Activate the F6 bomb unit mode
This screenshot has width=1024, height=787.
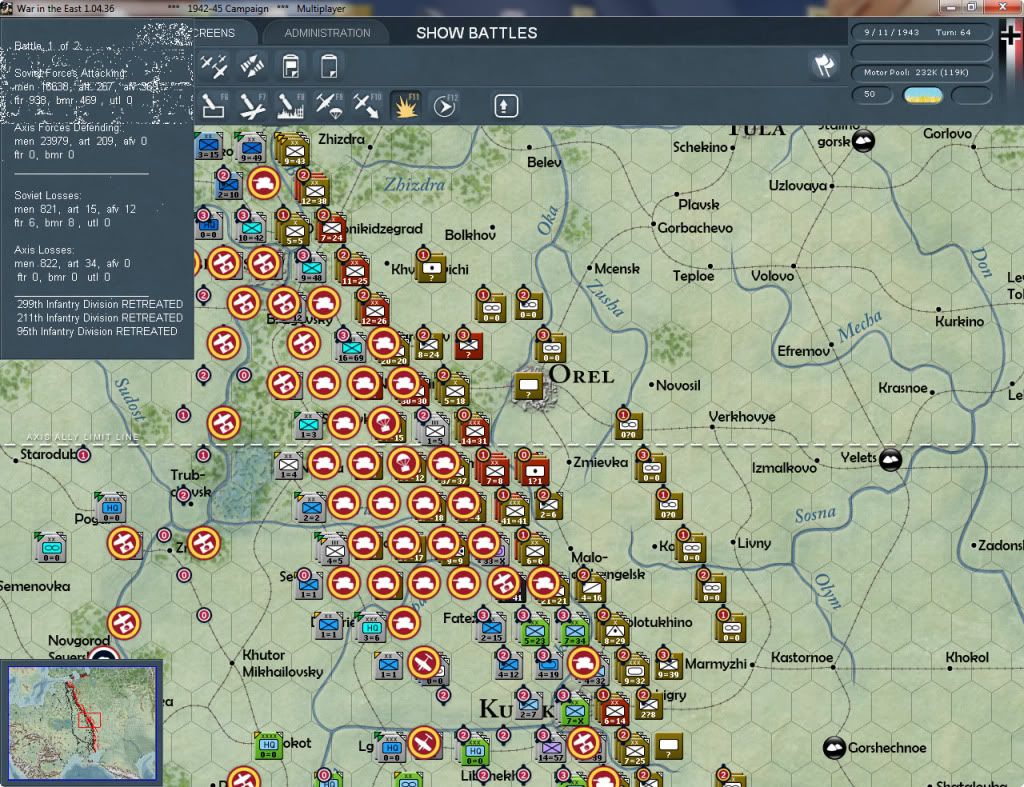[214, 106]
